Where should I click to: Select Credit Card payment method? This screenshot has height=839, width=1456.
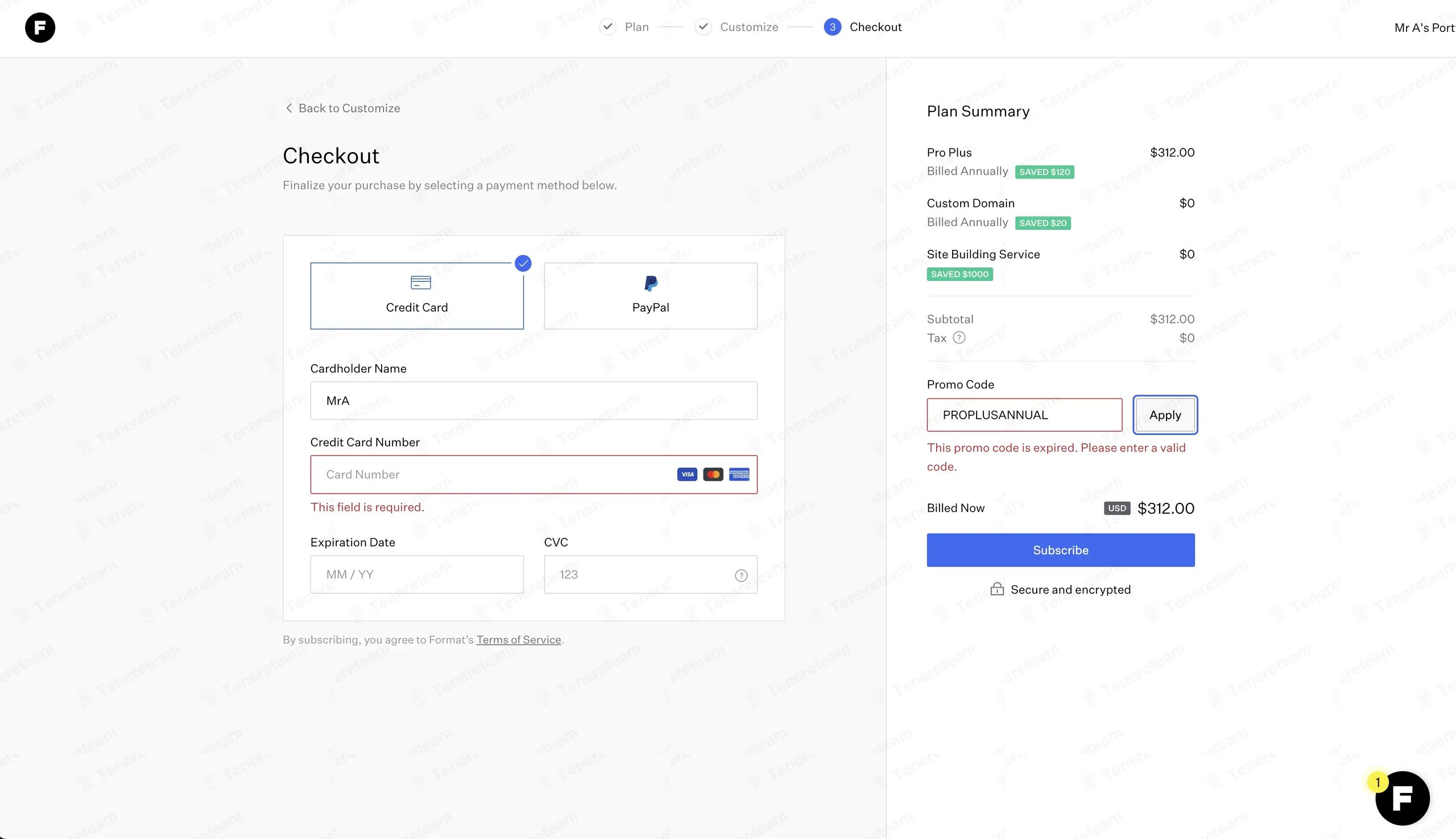(416, 296)
